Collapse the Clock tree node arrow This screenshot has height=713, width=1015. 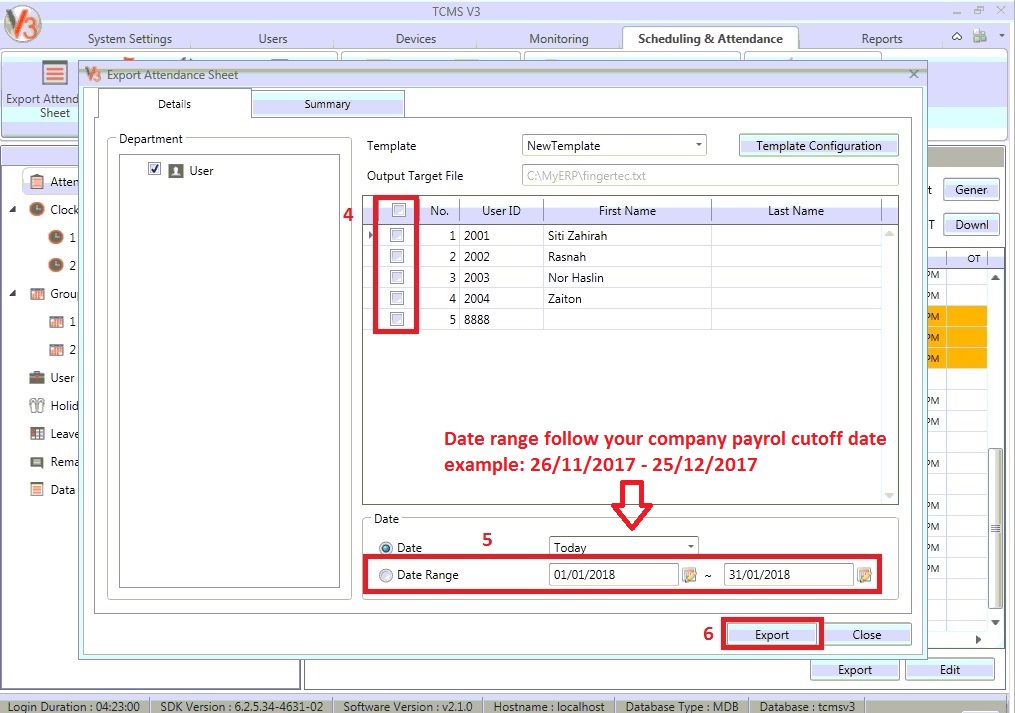click(13, 210)
